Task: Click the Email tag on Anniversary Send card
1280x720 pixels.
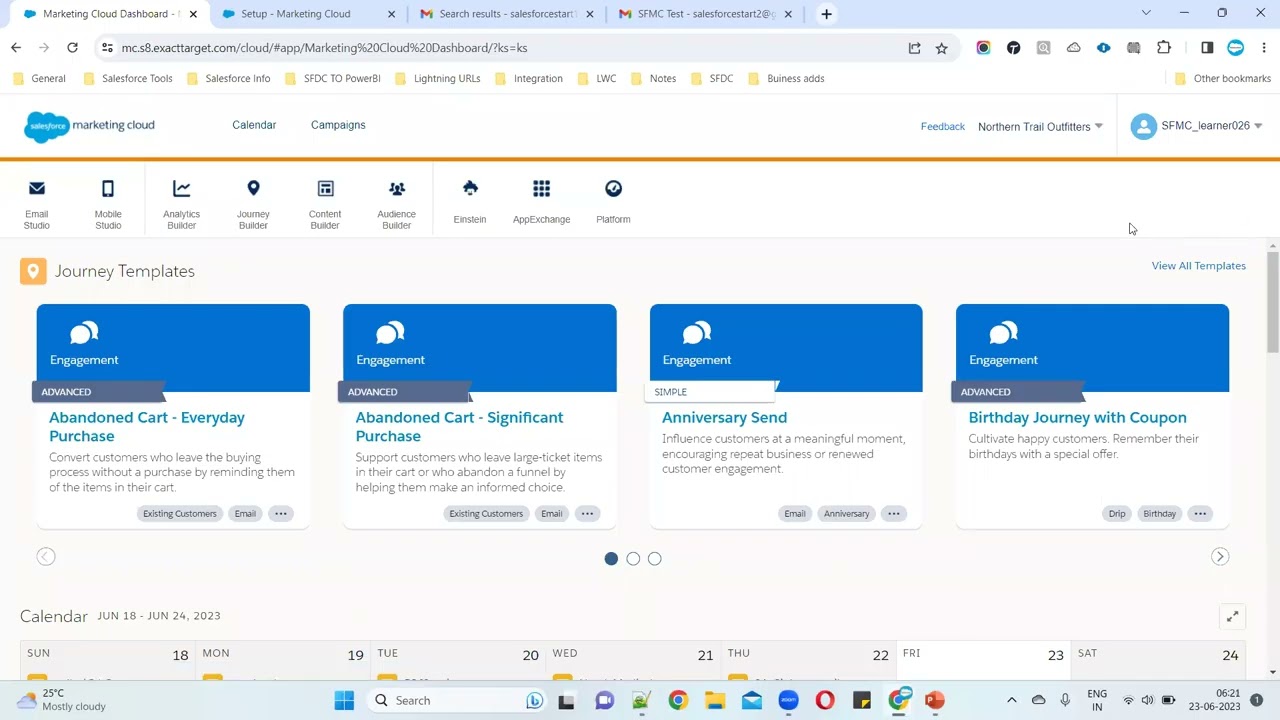Action: click(795, 513)
